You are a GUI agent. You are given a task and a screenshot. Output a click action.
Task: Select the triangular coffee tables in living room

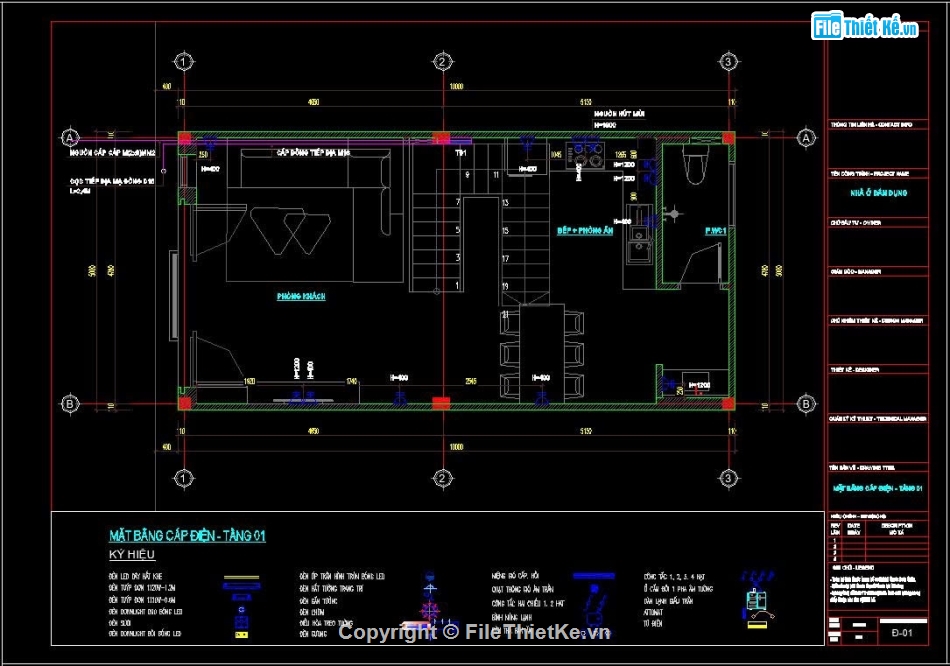coord(292,230)
